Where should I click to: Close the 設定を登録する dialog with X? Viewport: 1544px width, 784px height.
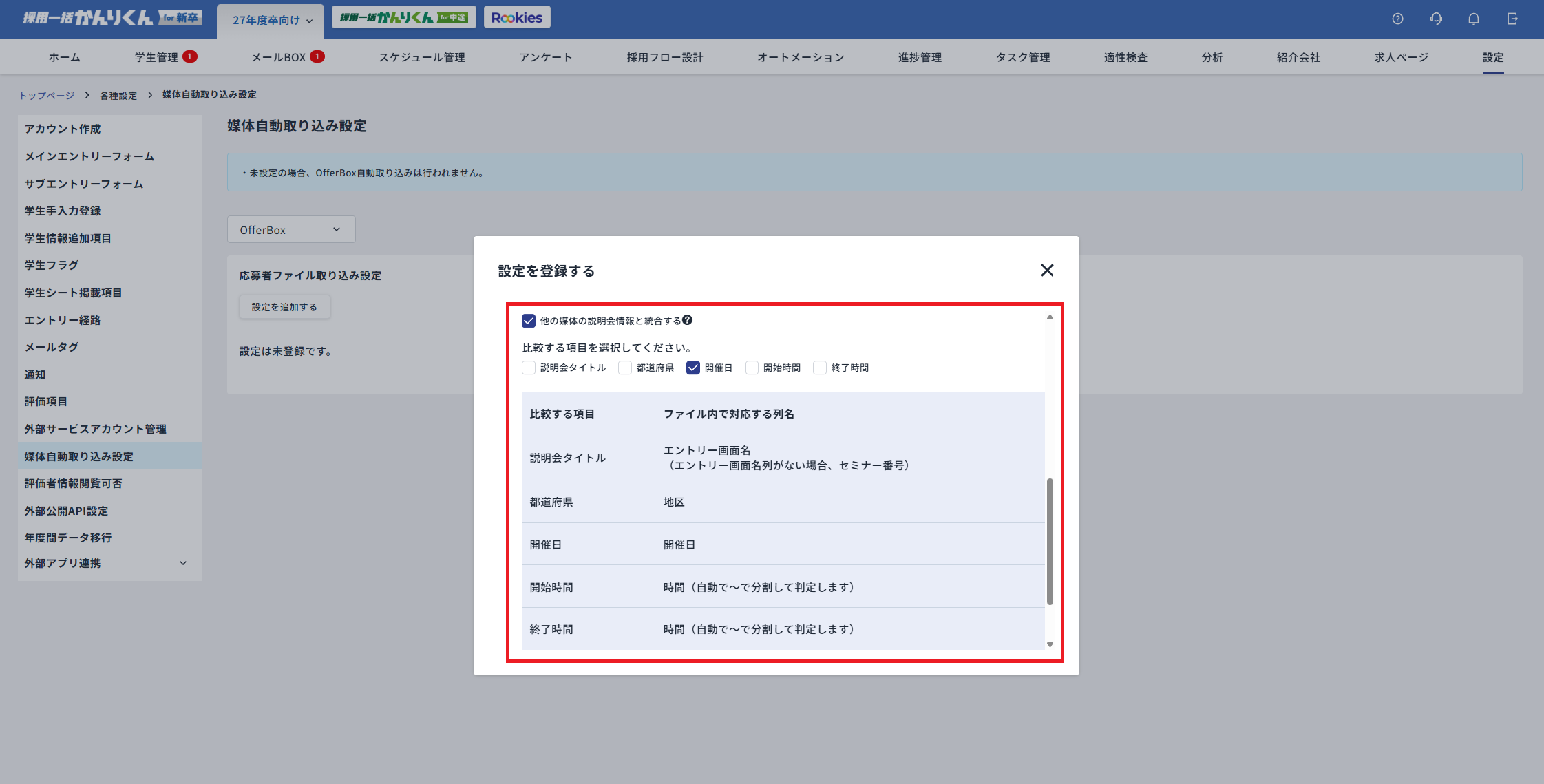tap(1046, 271)
